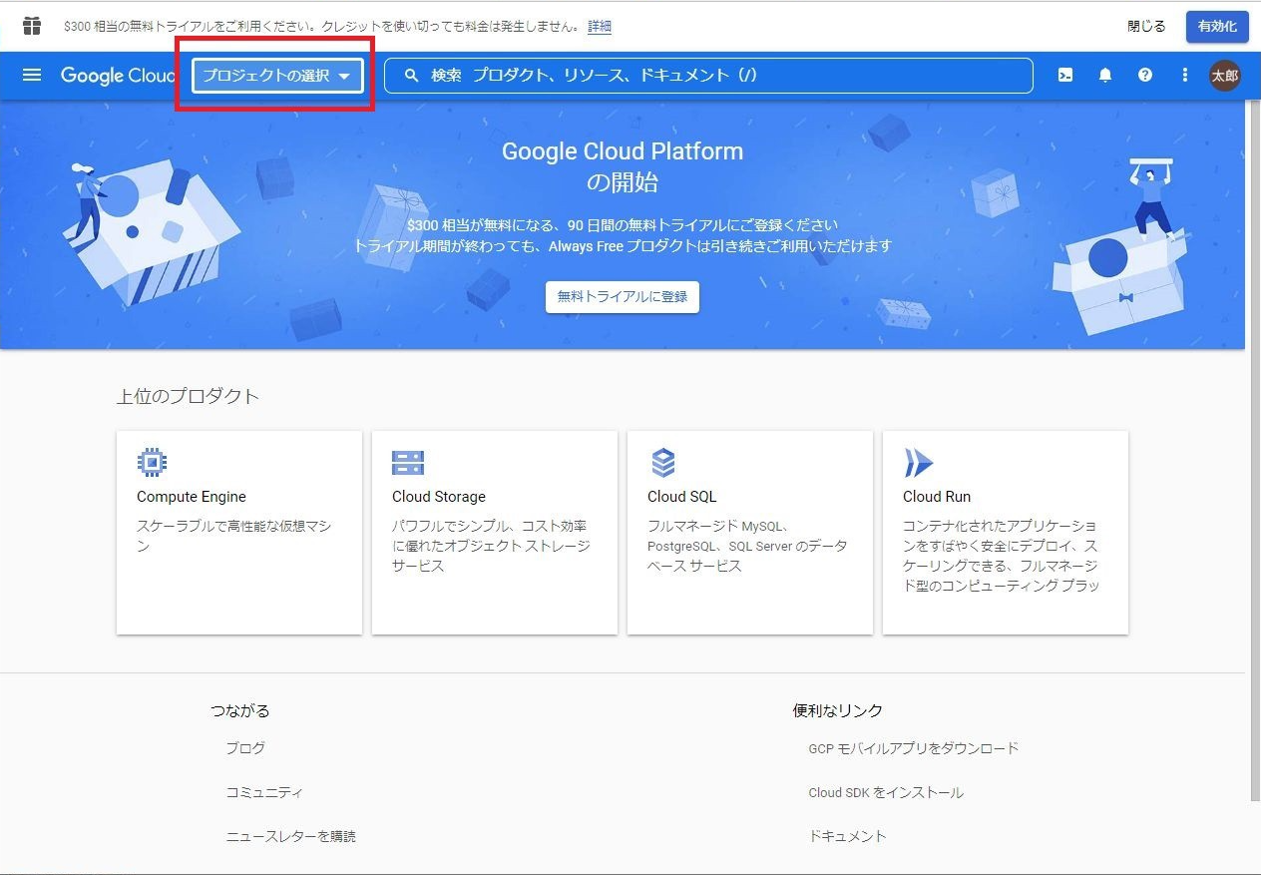Click the Cloud SQL stacked layers icon
The width and height of the screenshot is (1261, 875).
[x=663, y=462]
